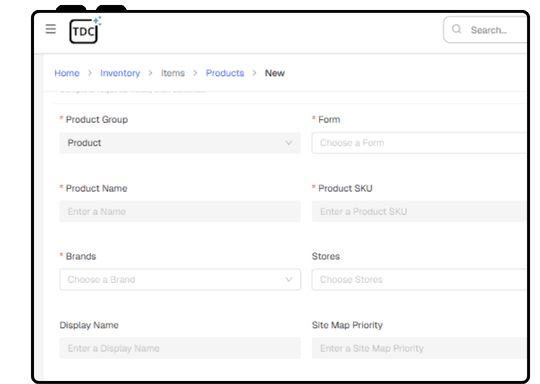Click the Site Map Priority label
The image size is (540, 384).
pyautogui.click(x=347, y=325)
